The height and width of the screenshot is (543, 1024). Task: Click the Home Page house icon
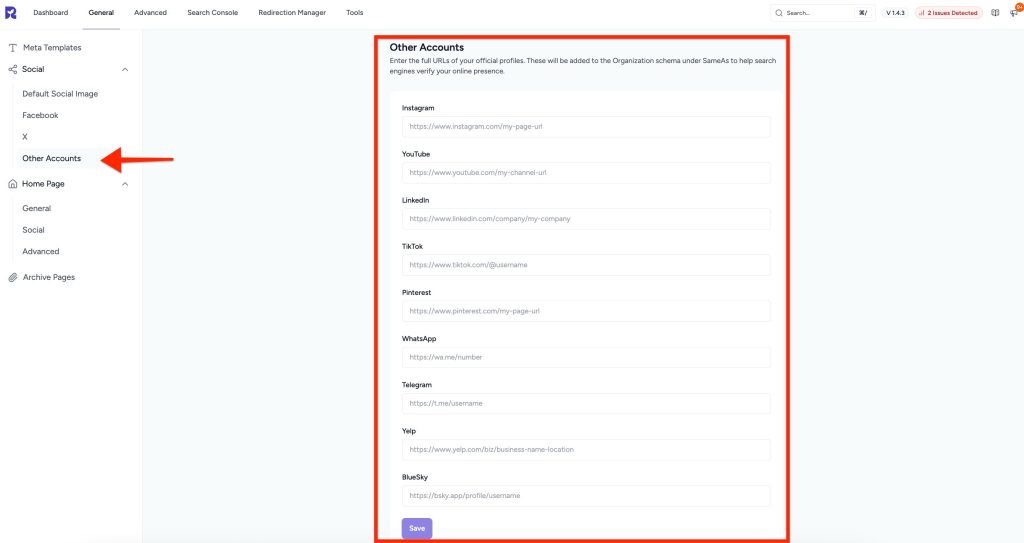pyautogui.click(x=13, y=184)
